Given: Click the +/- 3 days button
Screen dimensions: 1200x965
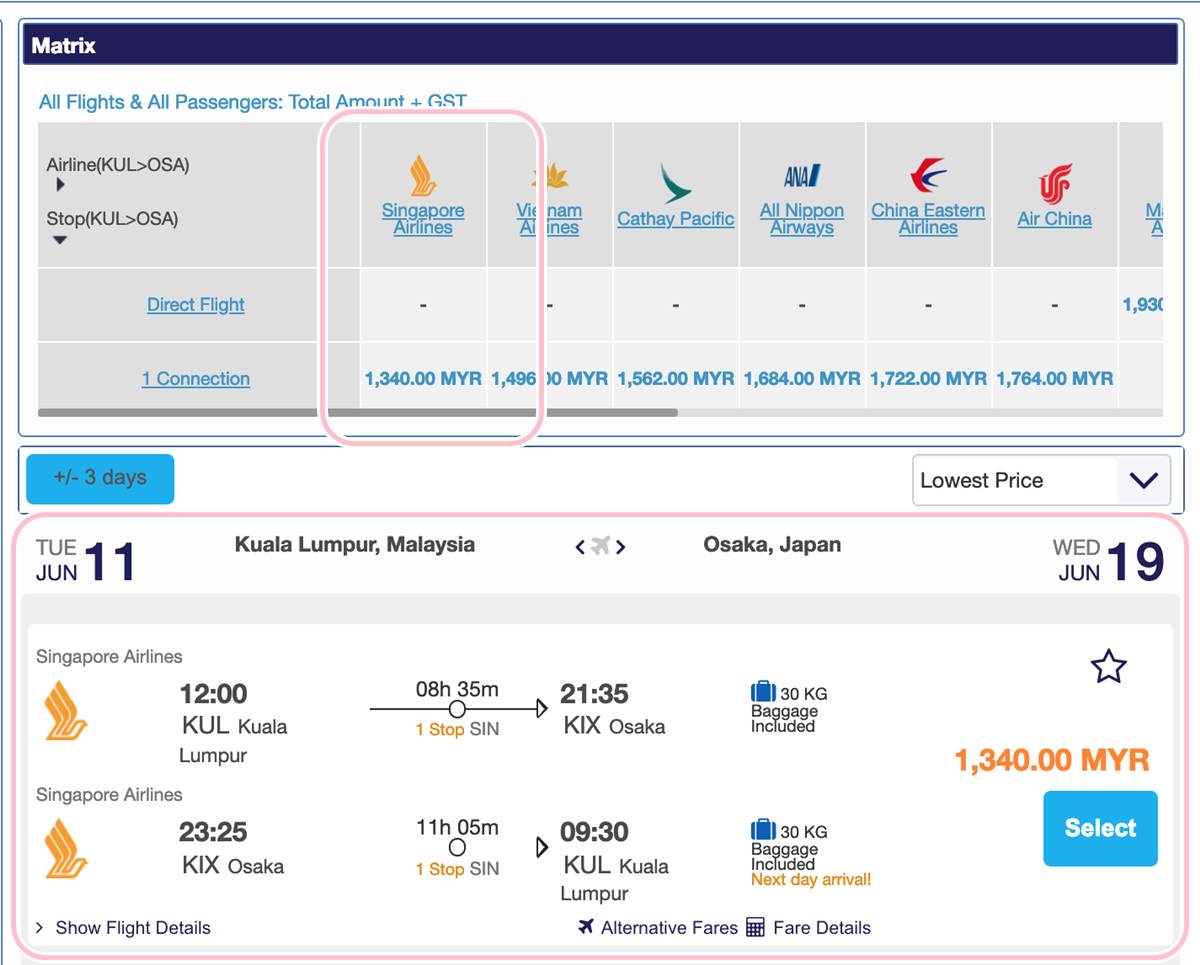Looking at the screenshot, I should [100, 478].
